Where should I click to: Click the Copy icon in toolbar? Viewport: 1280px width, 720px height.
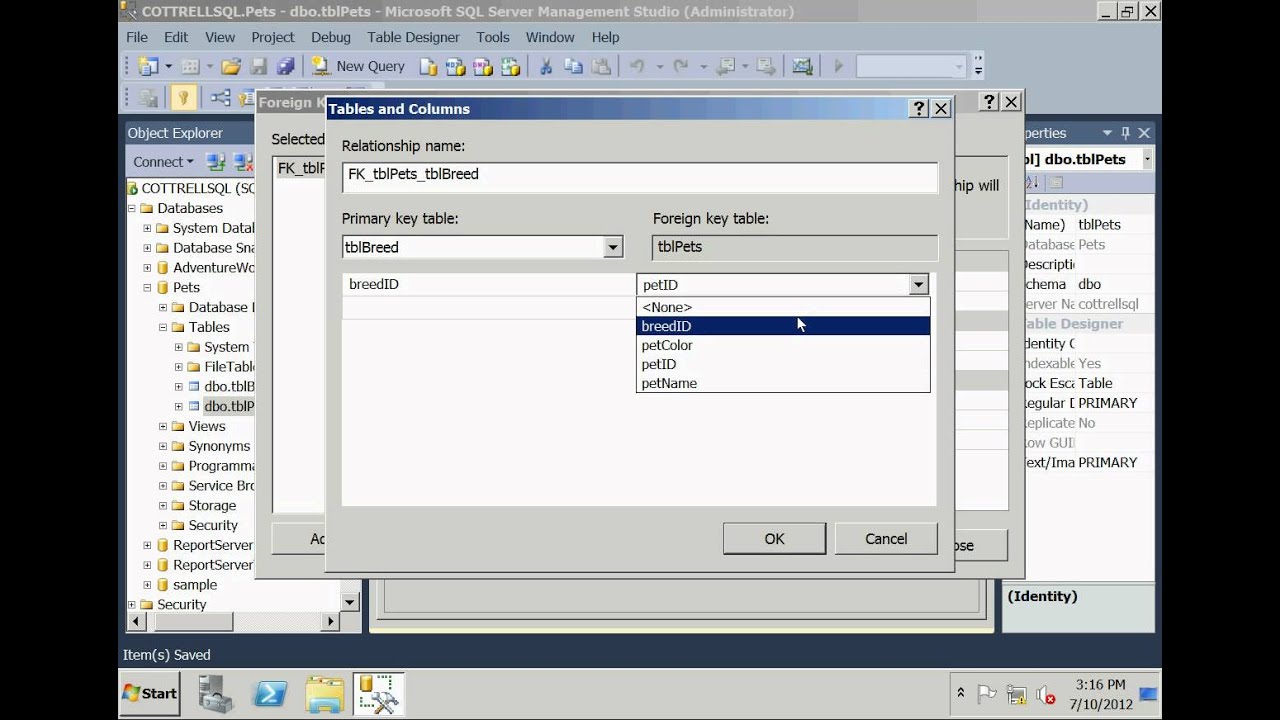574,66
